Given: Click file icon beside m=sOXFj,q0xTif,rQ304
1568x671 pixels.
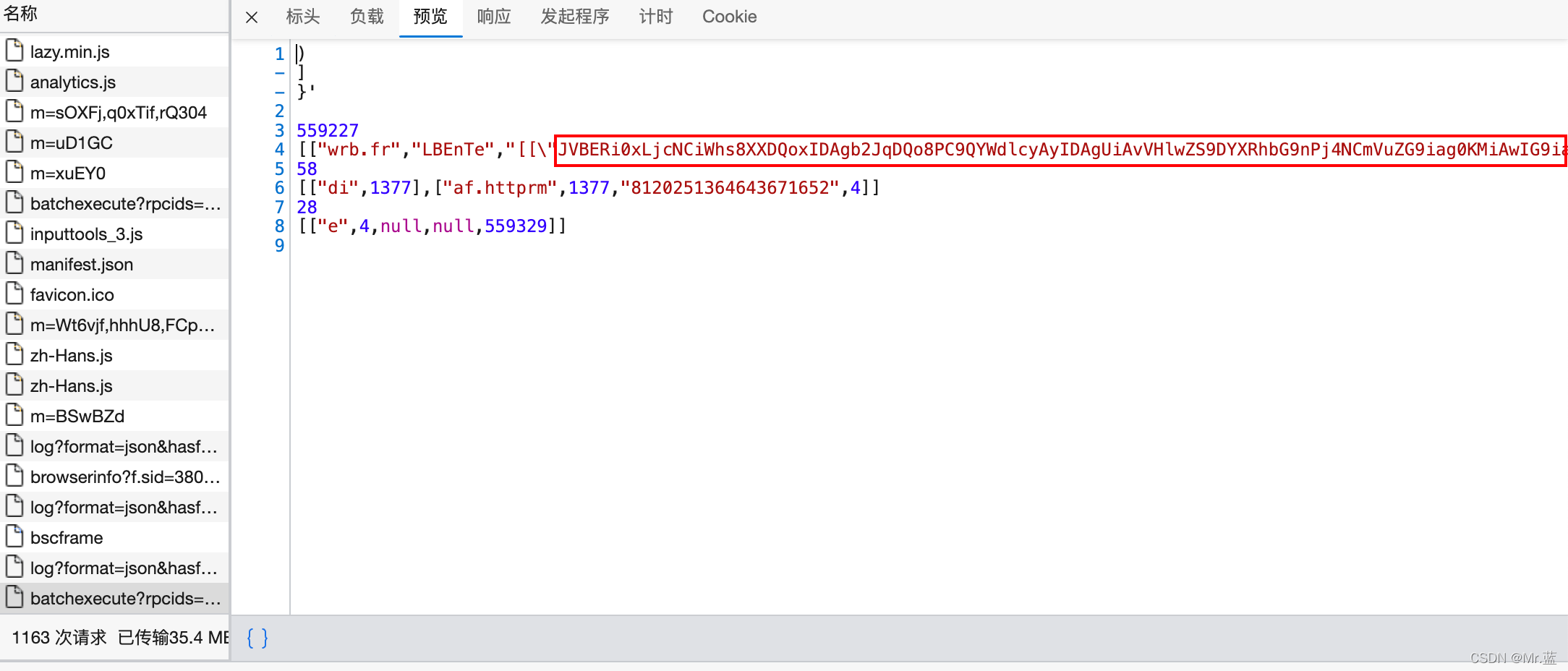Looking at the screenshot, I should pos(14,111).
